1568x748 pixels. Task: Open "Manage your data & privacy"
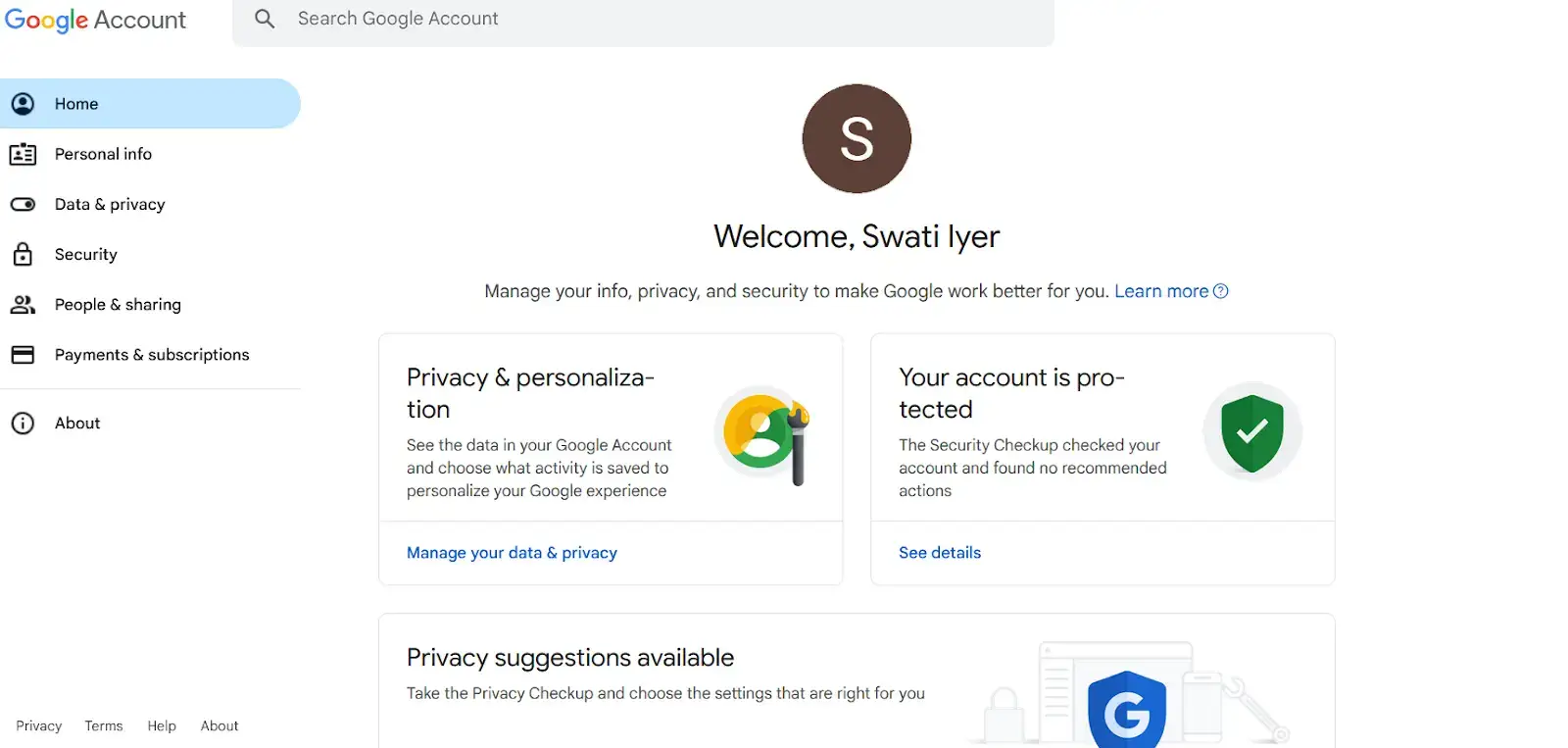[x=512, y=552]
